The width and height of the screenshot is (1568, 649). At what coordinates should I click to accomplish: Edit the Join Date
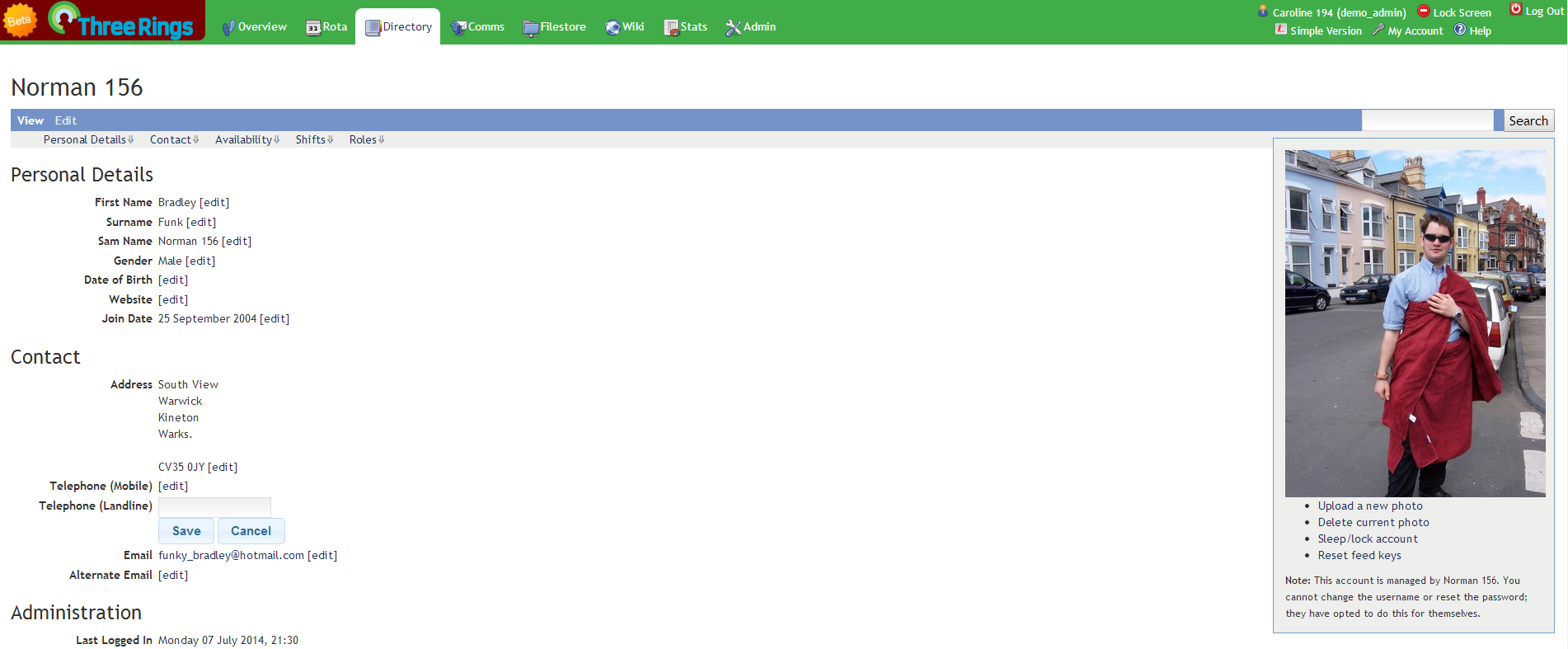coord(275,318)
